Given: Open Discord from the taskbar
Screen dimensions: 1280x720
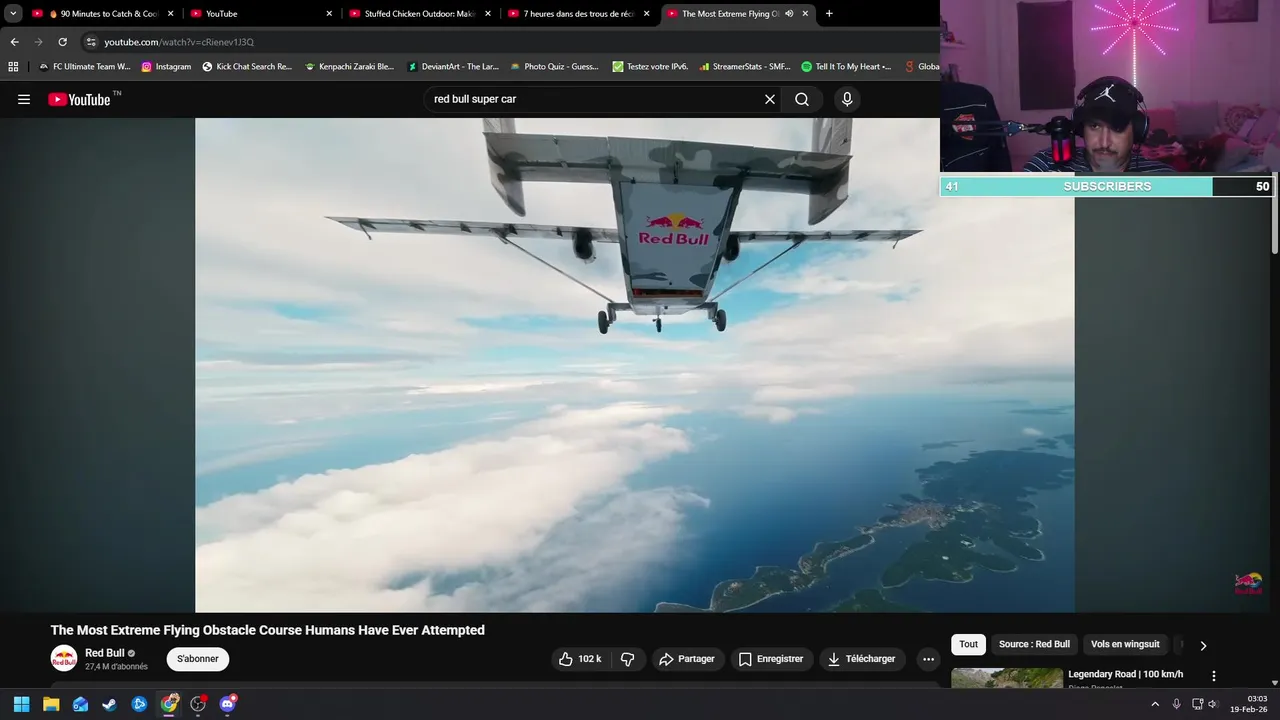Looking at the screenshot, I should pos(228,704).
